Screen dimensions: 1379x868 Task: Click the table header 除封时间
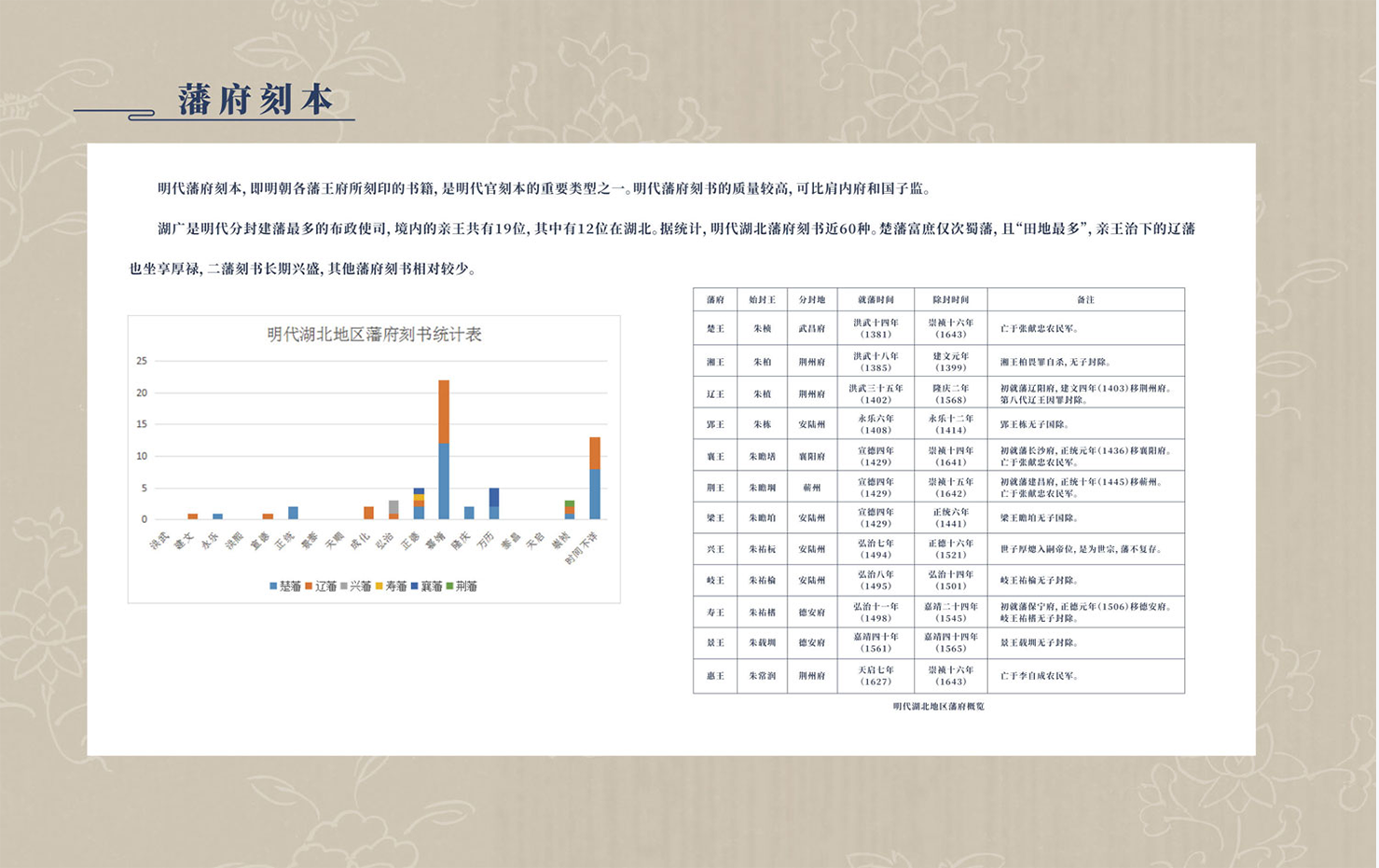click(x=951, y=299)
